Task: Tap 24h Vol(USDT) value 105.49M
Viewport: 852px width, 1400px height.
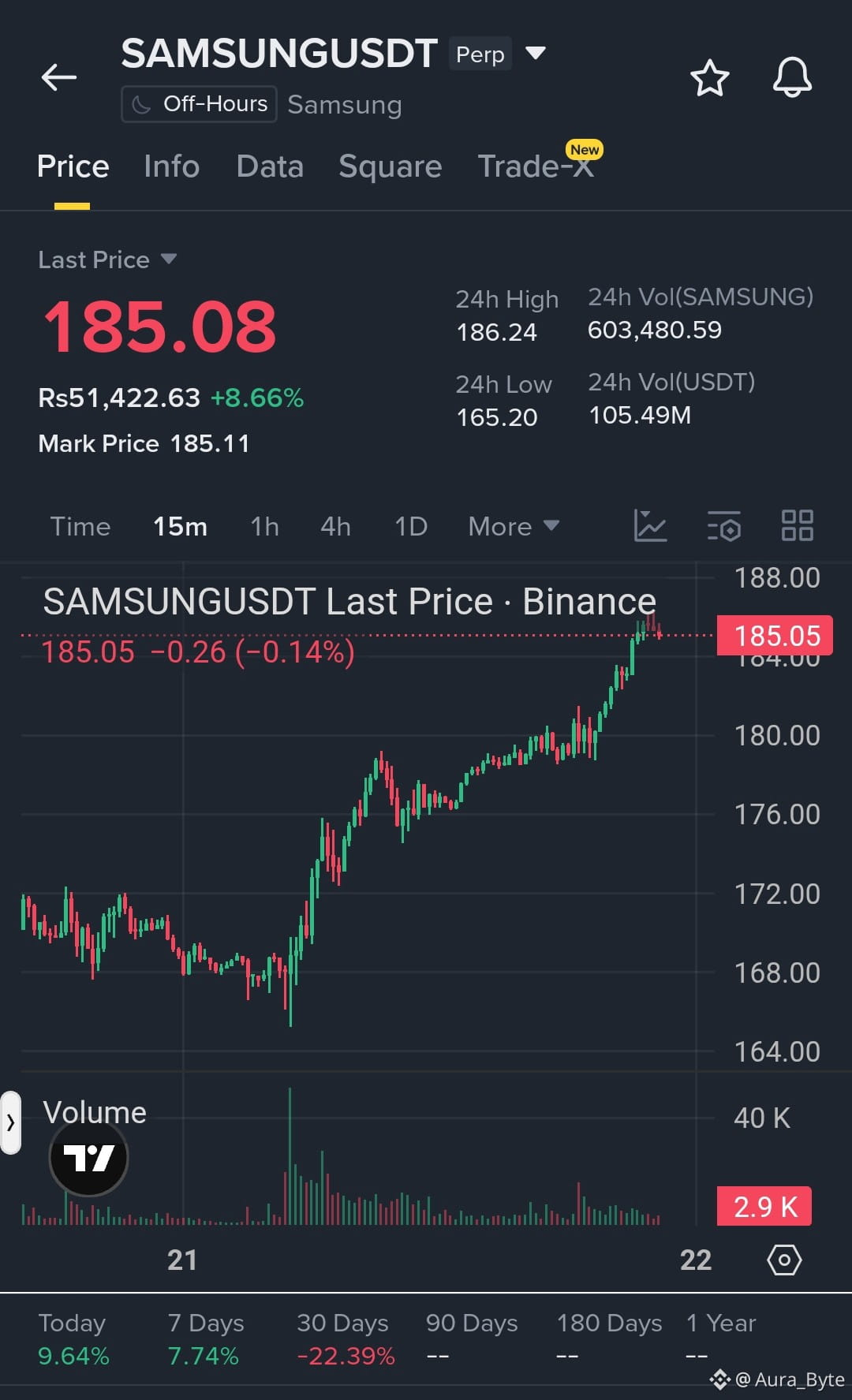Action: 640,415
